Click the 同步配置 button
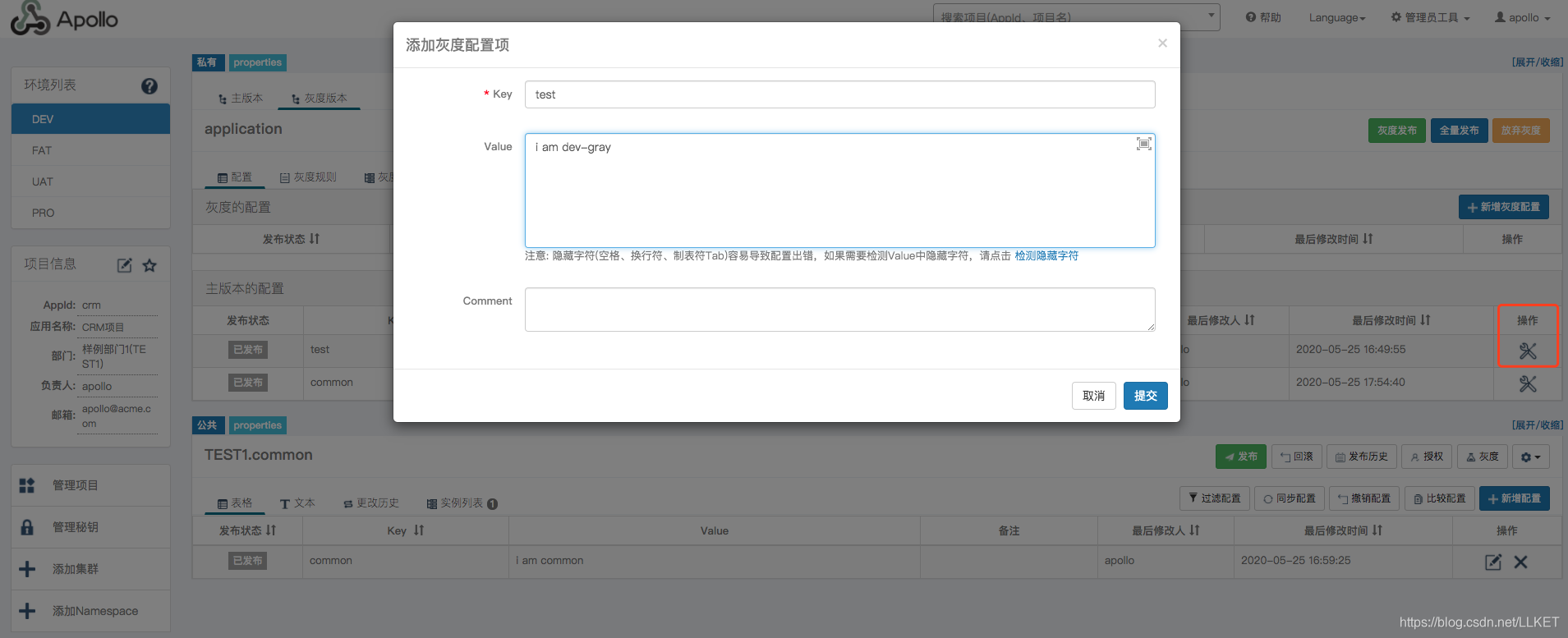 (1290, 498)
